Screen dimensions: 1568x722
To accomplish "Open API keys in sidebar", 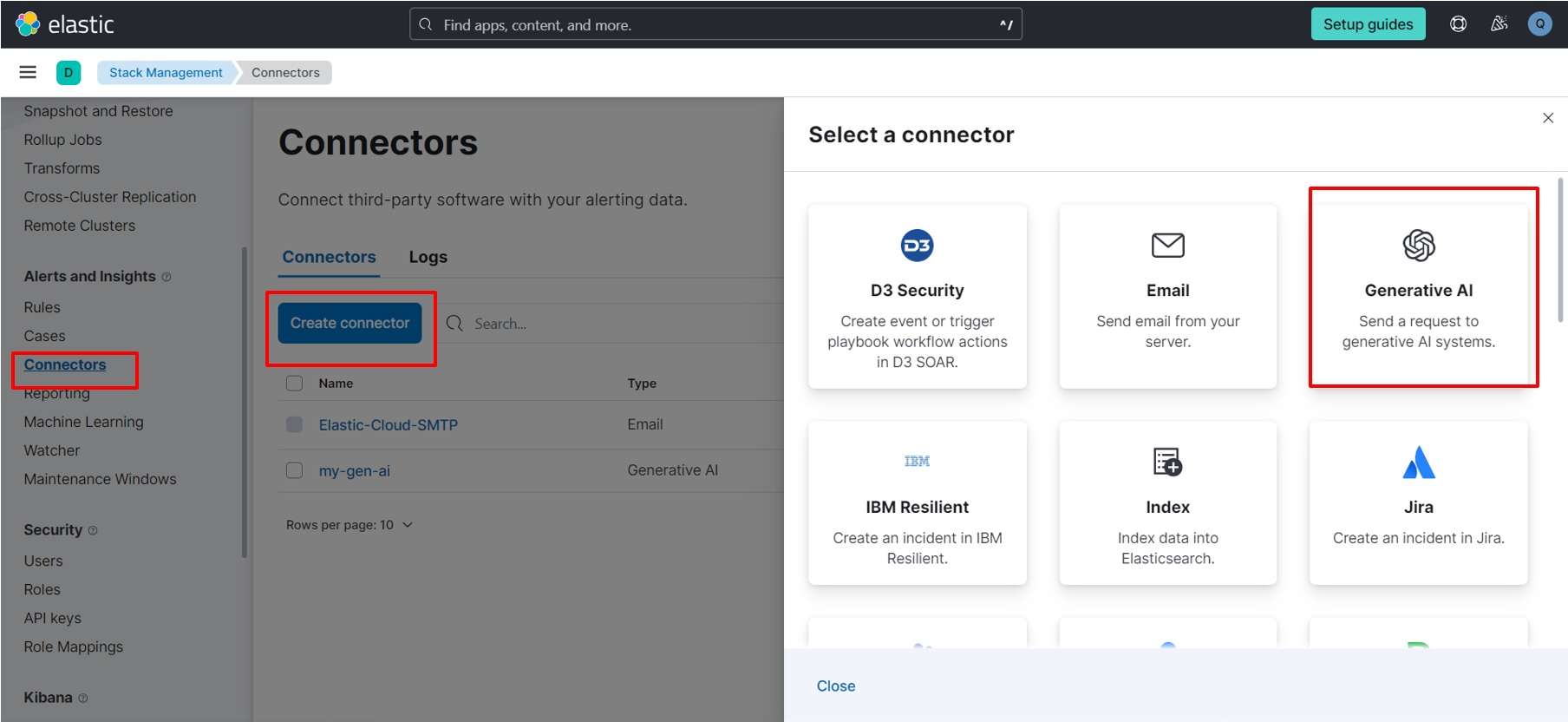I will coord(53,618).
